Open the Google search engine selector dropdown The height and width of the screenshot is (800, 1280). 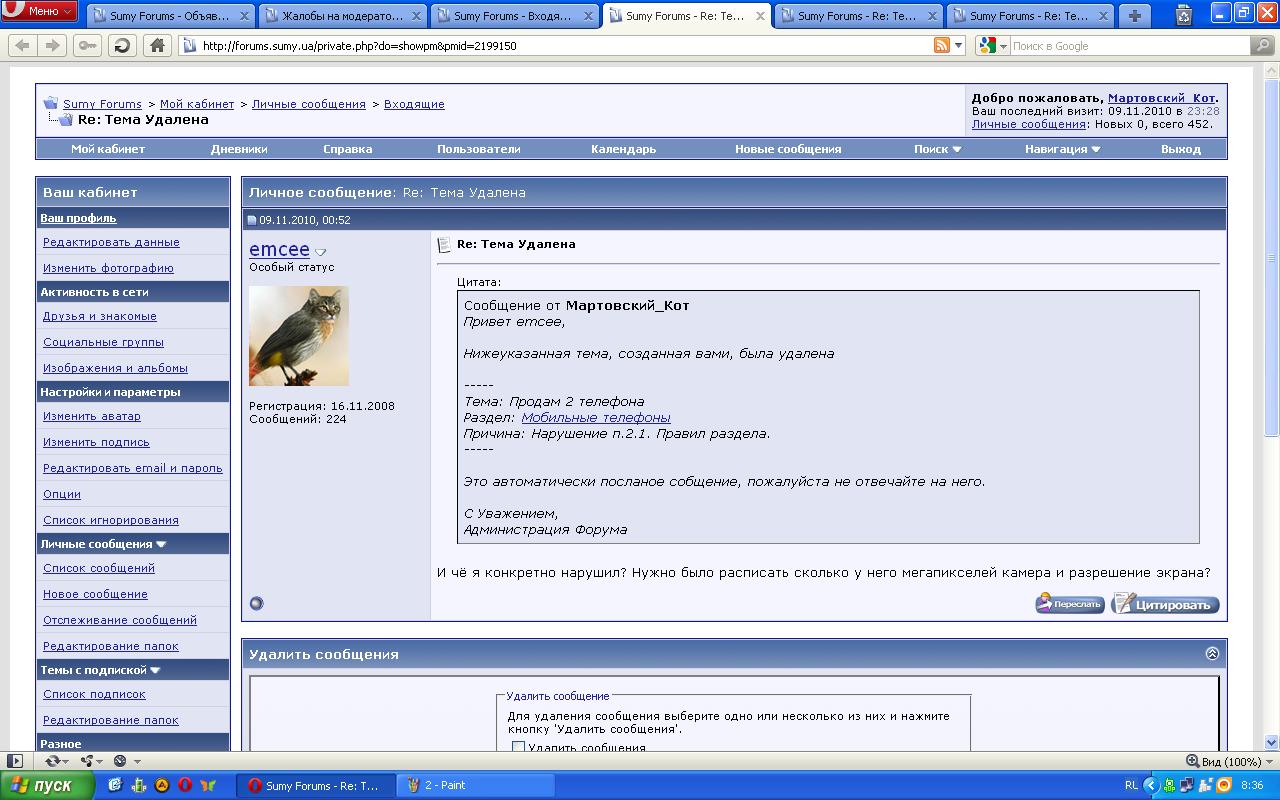click(x=993, y=46)
